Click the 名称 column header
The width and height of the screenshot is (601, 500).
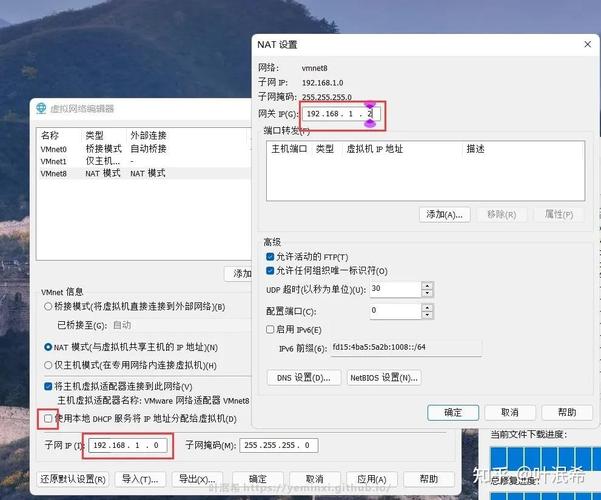[x=59, y=135]
